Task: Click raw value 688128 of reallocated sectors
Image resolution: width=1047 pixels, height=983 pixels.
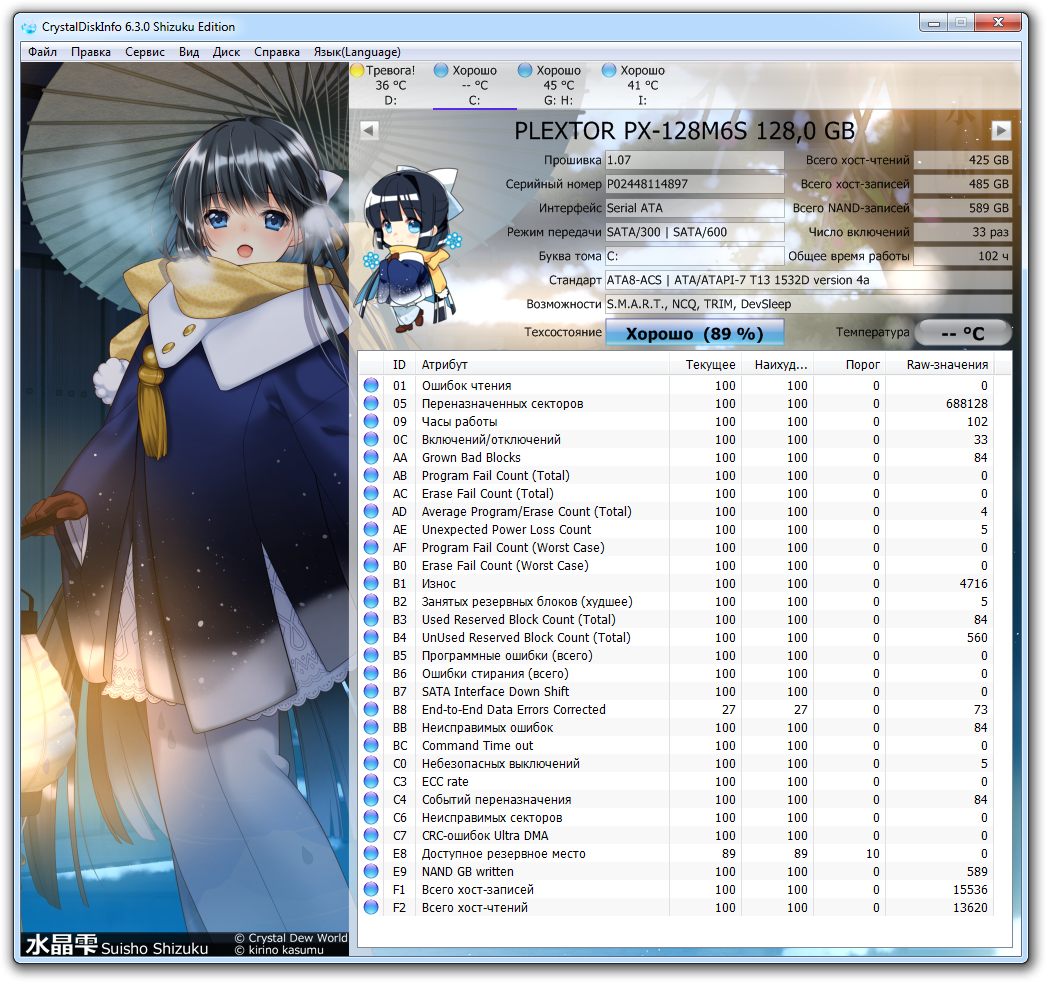Action: coord(966,403)
